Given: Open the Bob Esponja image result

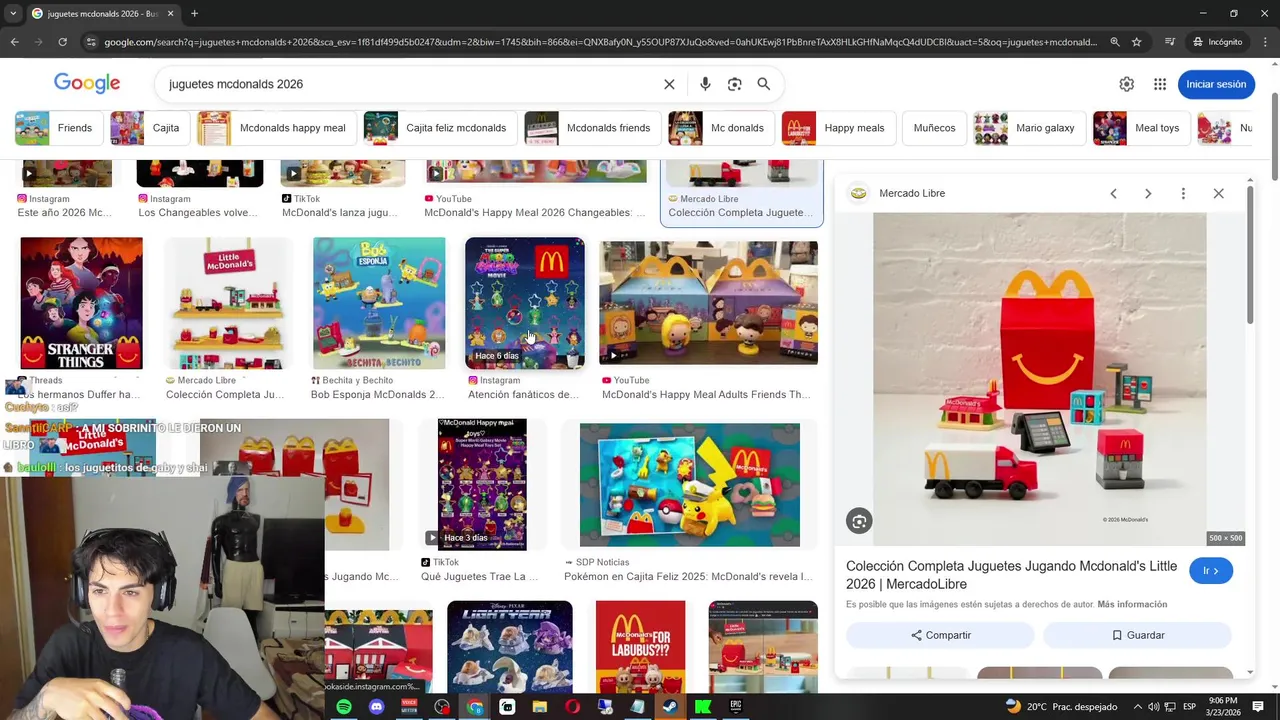Looking at the screenshot, I should click(379, 303).
